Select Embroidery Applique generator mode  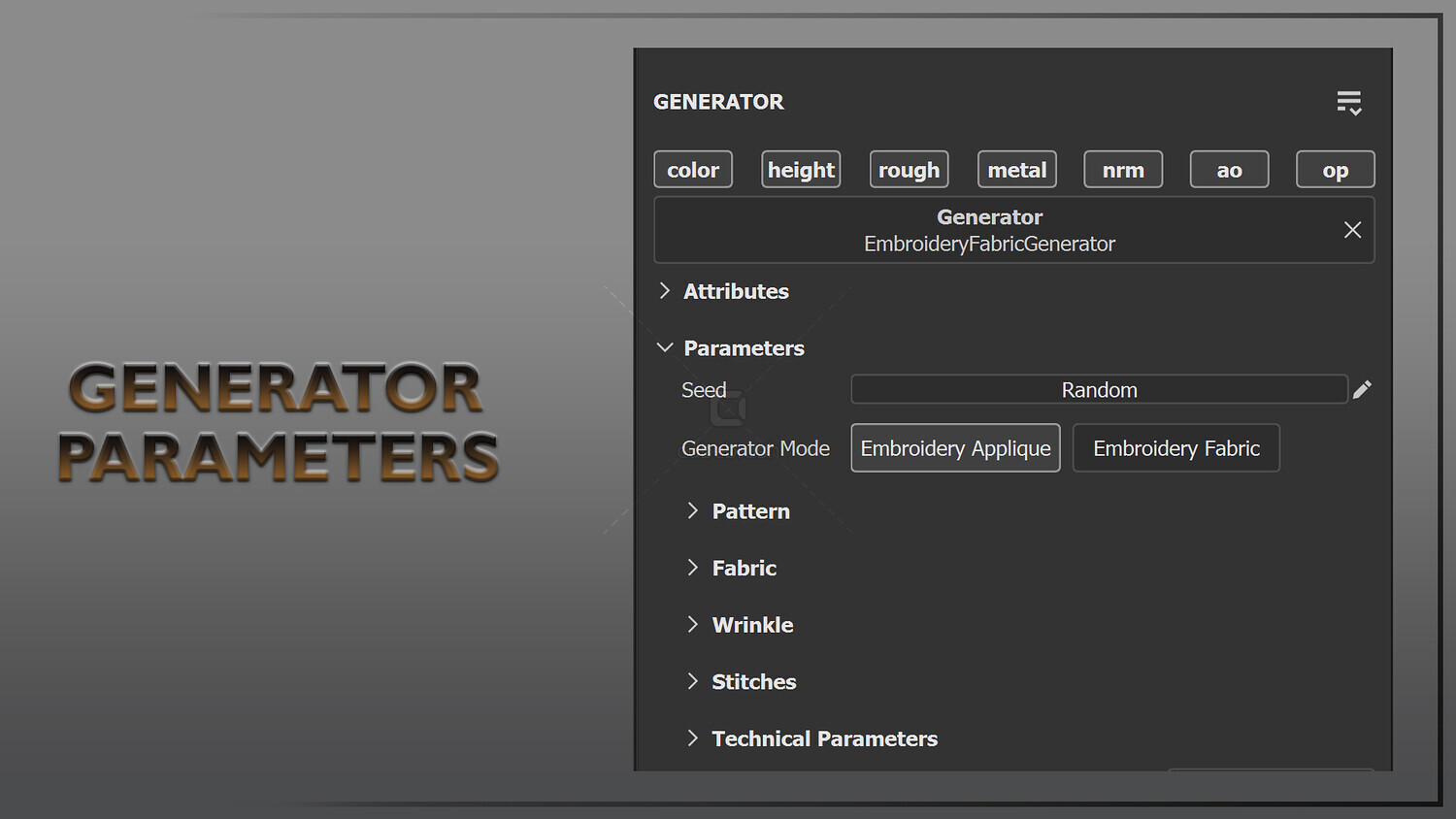pyautogui.click(x=955, y=448)
